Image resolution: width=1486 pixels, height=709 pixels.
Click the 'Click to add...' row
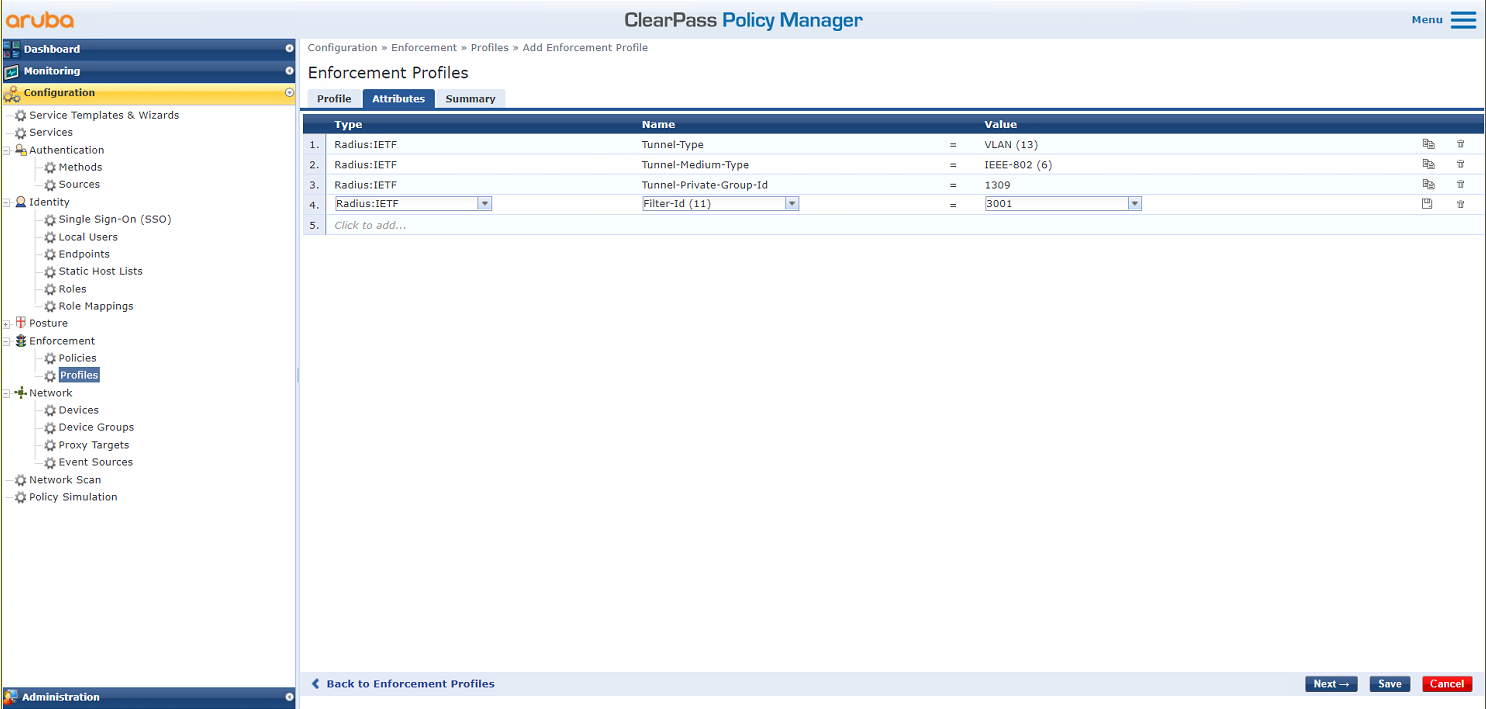(x=892, y=225)
